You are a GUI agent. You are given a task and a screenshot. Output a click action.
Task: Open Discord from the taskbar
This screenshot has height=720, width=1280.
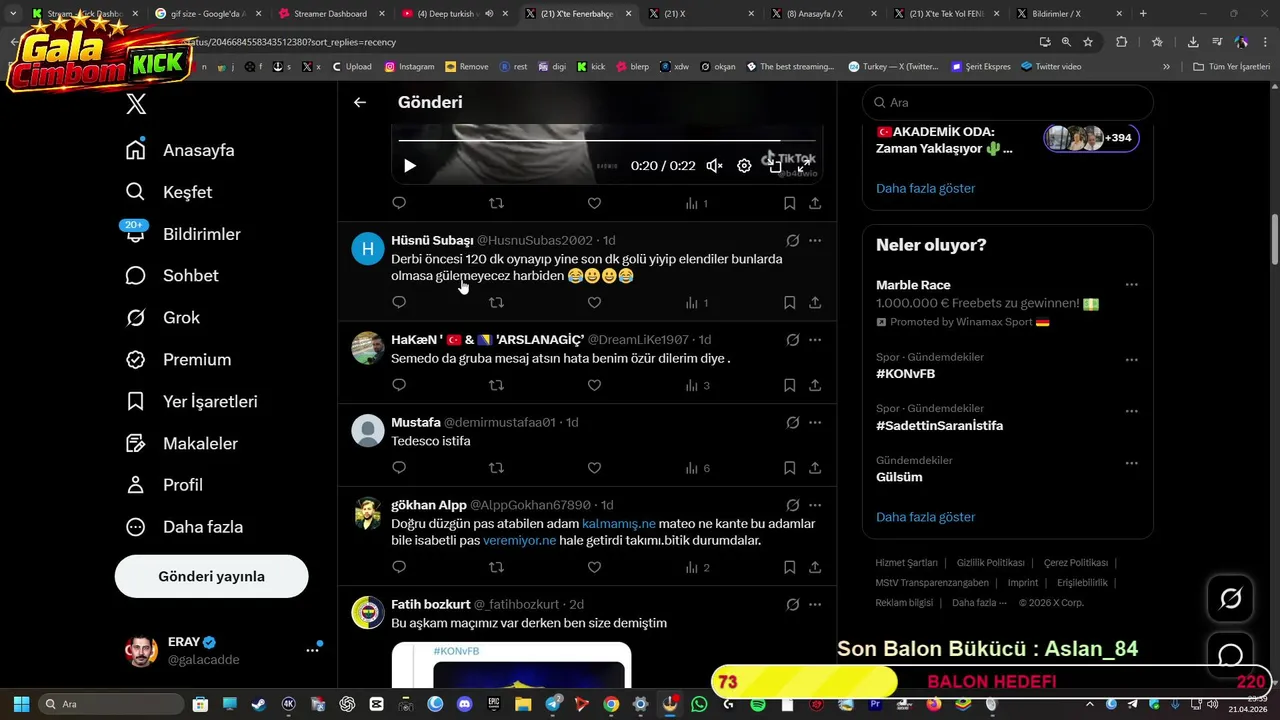(465, 704)
